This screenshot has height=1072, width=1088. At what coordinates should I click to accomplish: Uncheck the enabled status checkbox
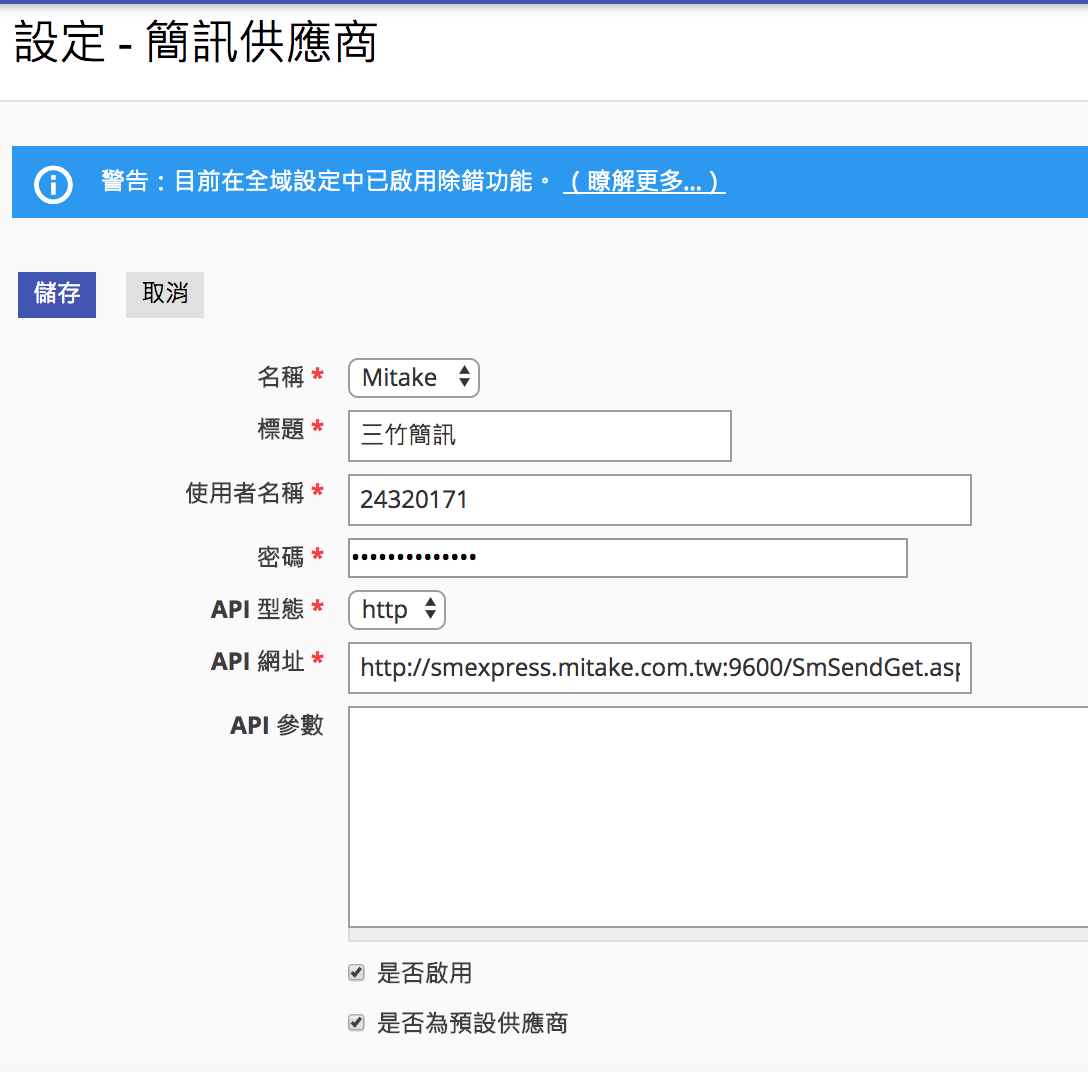[356, 971]
